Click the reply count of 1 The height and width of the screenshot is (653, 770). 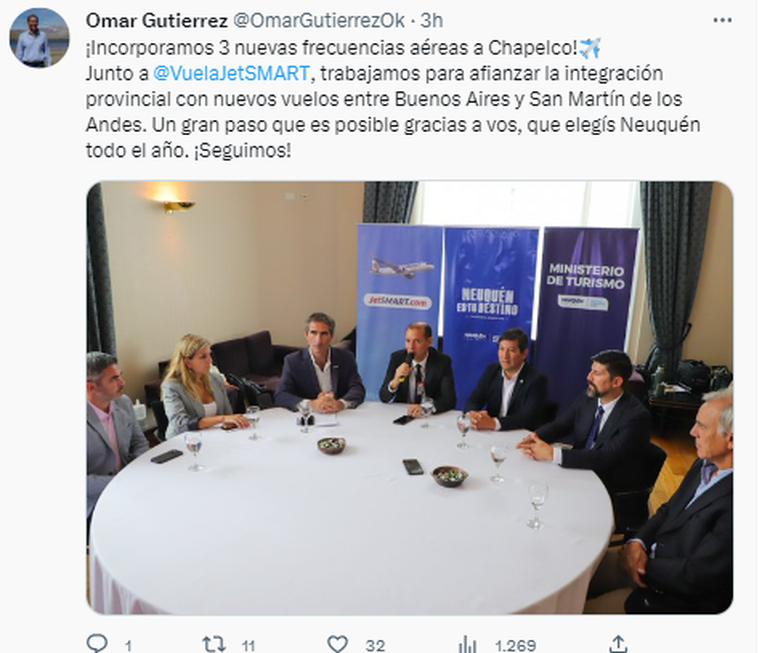click(128, 645)
